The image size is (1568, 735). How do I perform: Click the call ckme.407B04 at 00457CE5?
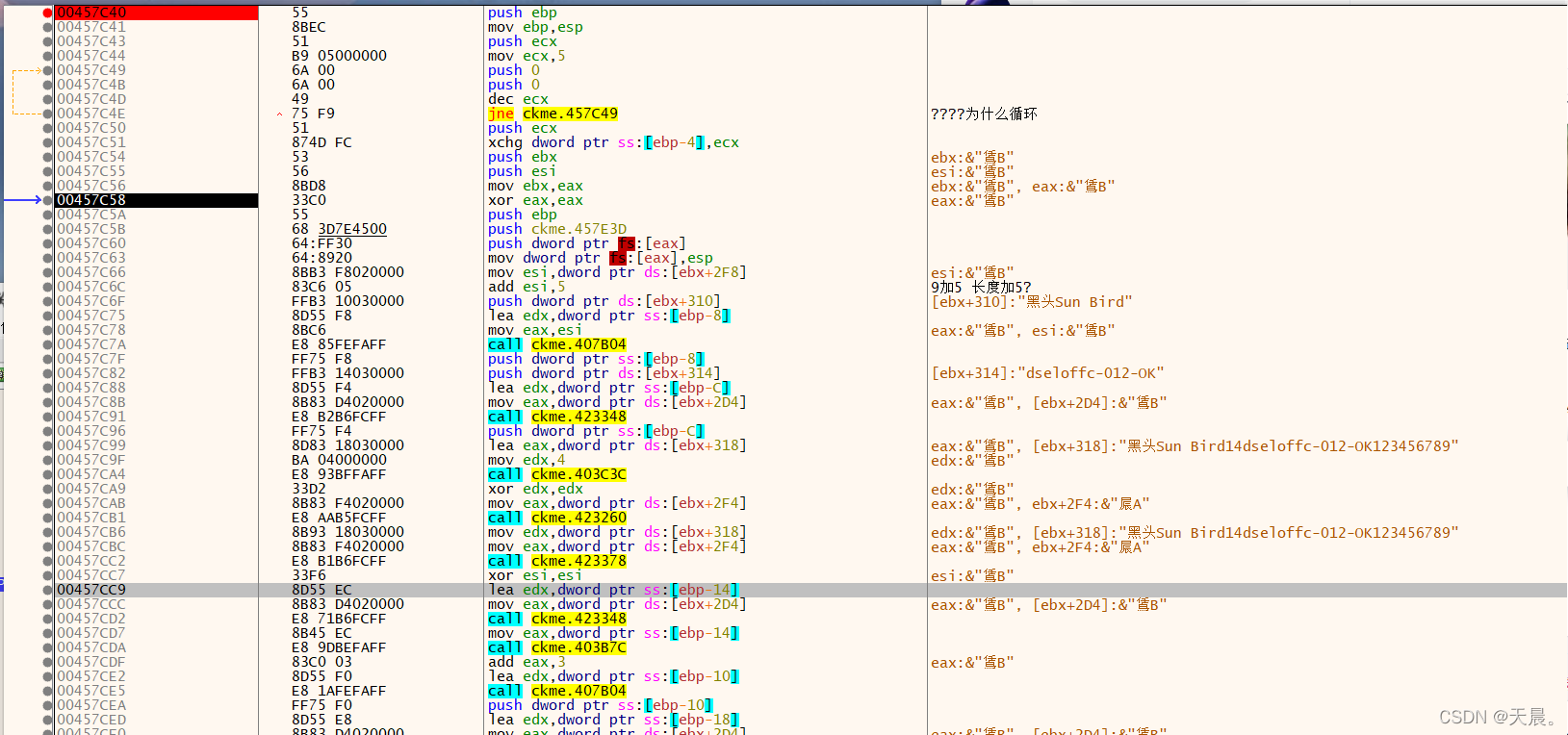pyautogui.click(x=557, y=691)
